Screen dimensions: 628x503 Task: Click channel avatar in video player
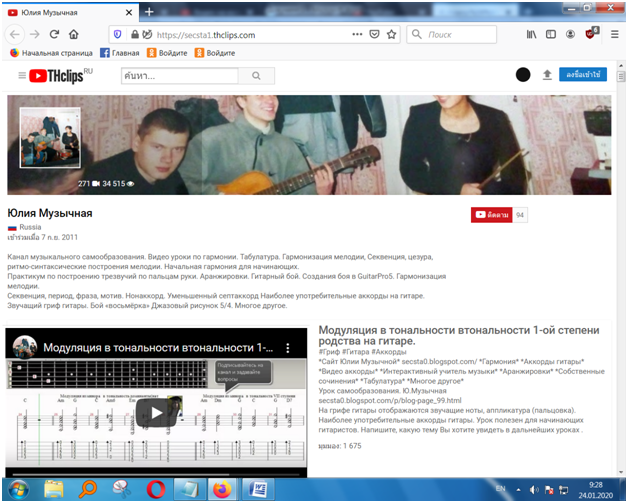click(25, 347)
